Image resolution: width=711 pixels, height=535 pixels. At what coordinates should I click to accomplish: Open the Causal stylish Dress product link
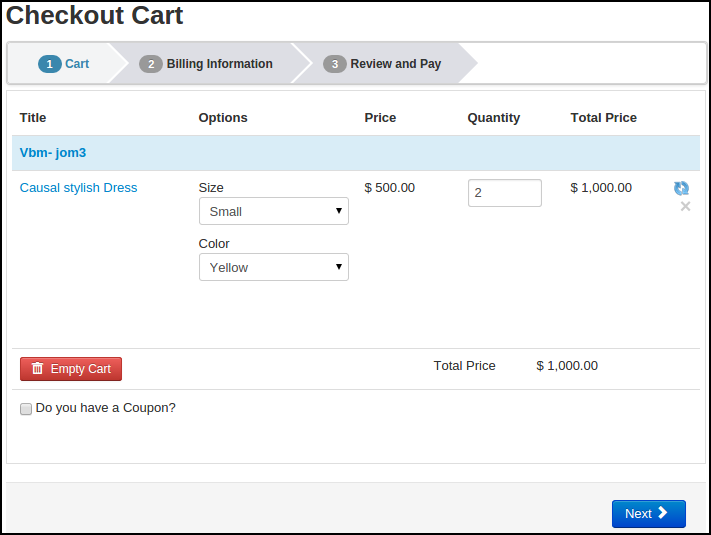coord(79,188)
